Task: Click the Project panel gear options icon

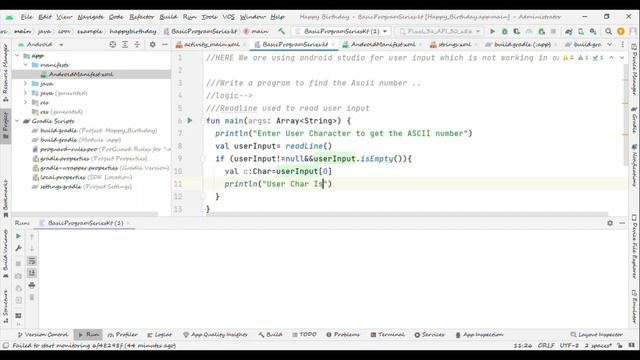Action: pos(152,44)
